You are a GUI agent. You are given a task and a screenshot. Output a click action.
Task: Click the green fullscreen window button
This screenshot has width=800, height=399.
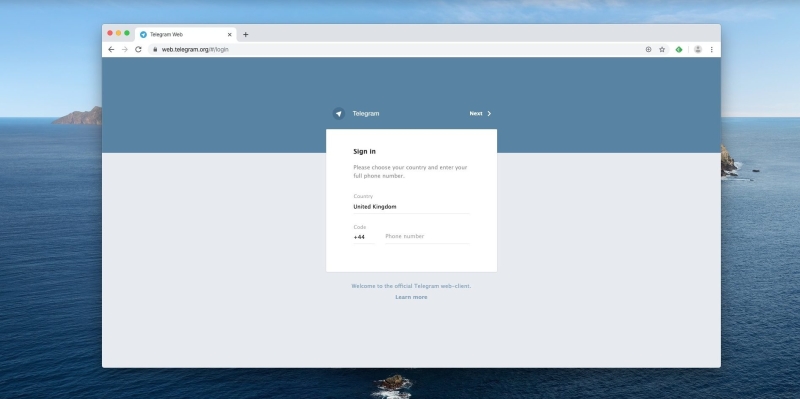[127, 33]
